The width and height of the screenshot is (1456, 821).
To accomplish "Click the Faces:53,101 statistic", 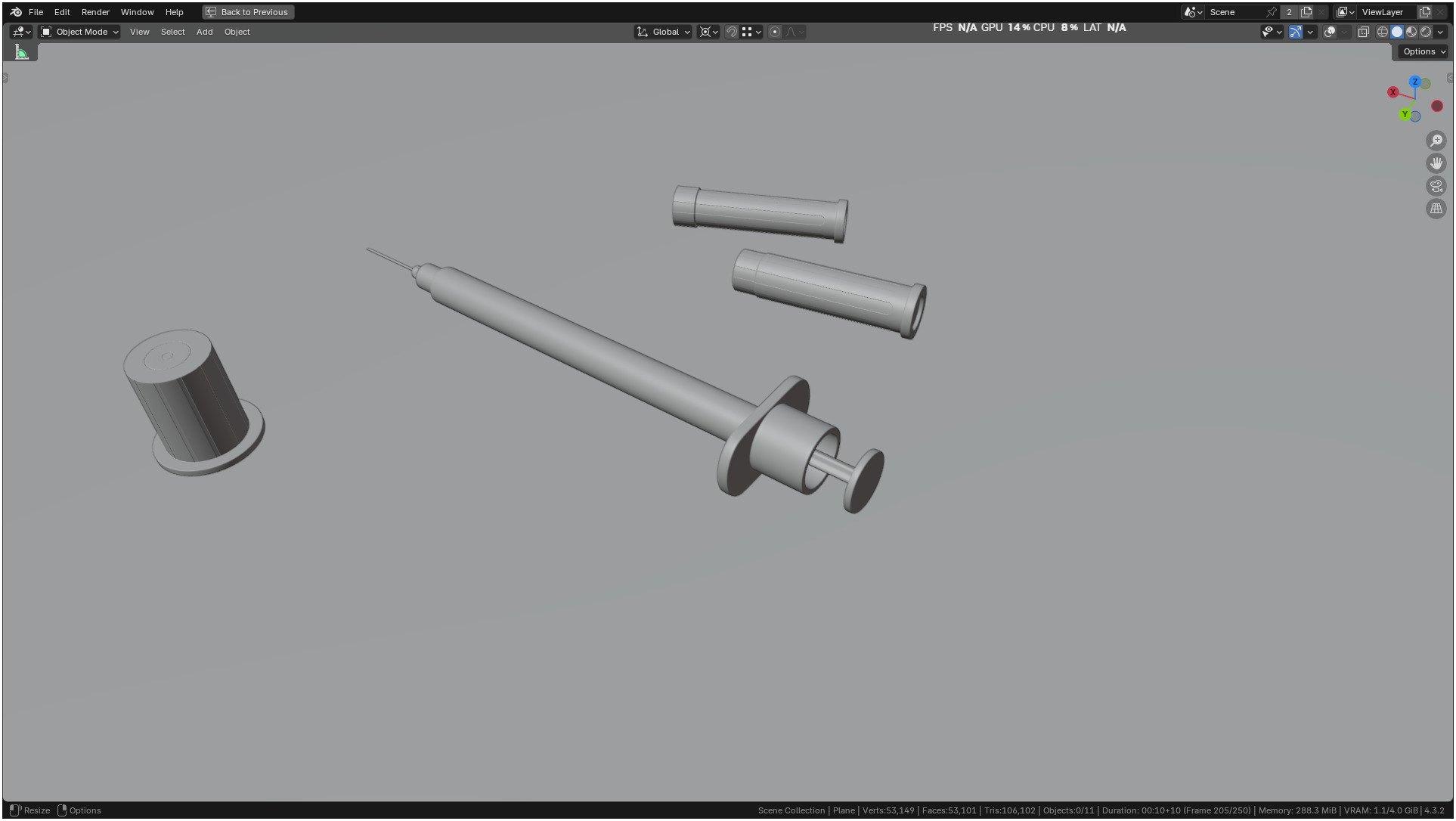I will tap(949, 810).
